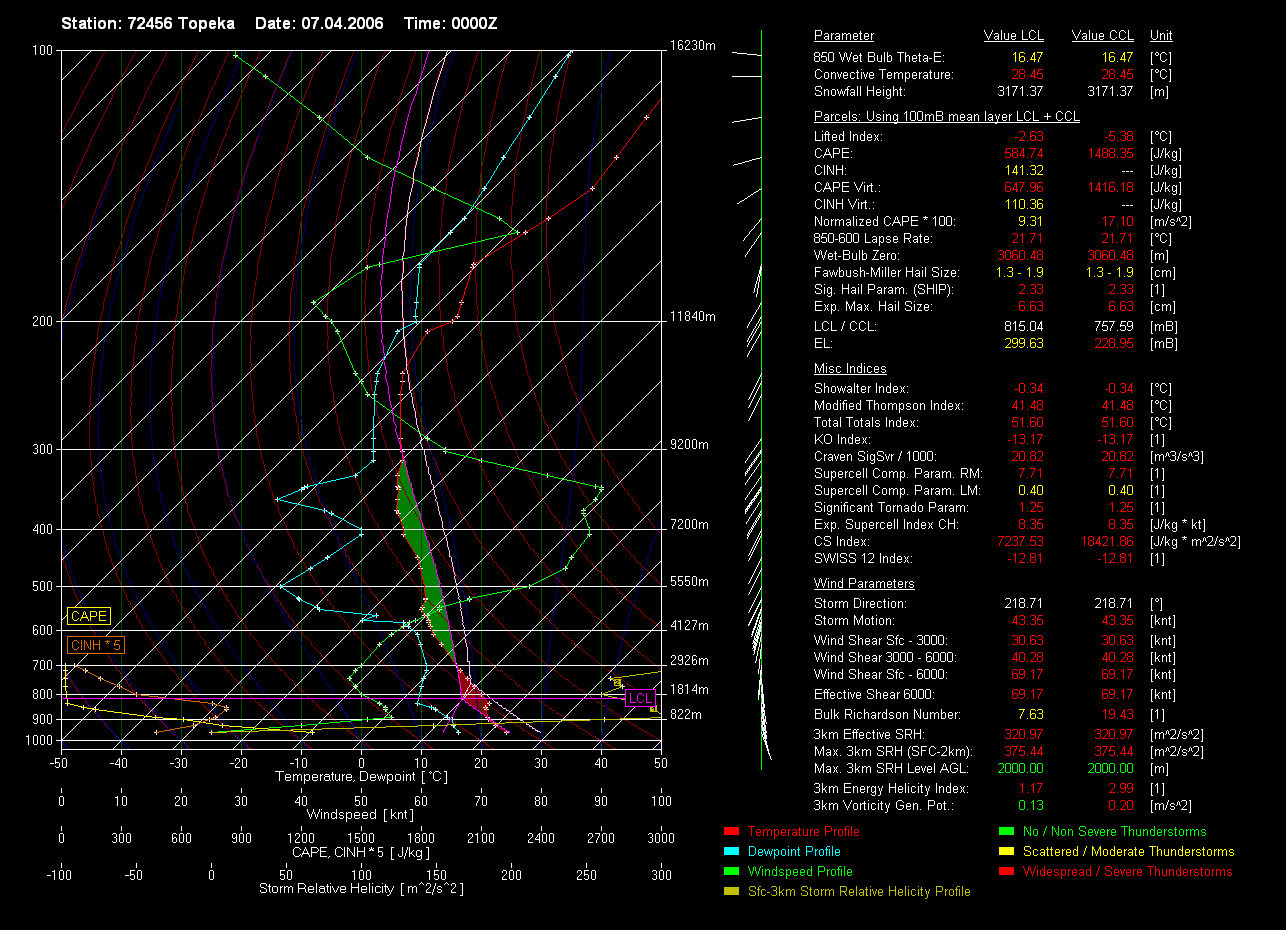Open the Wind Parameters section heading
The image size is (1286, 930).
click(x=863, y=584)
